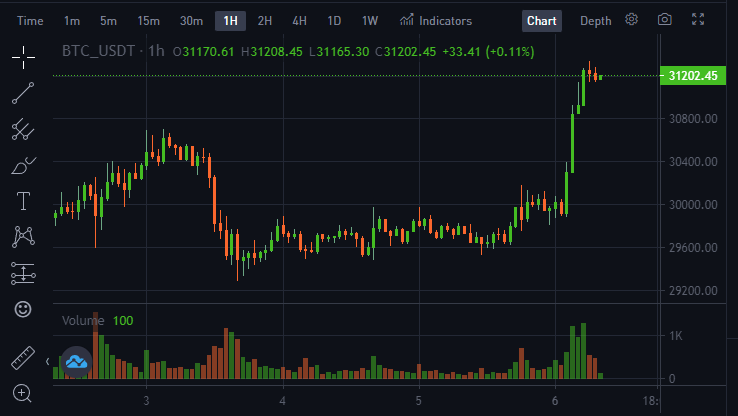Click the 31202.45 current price label
This screenshot has width=738, height=416.
pos(693,76)
